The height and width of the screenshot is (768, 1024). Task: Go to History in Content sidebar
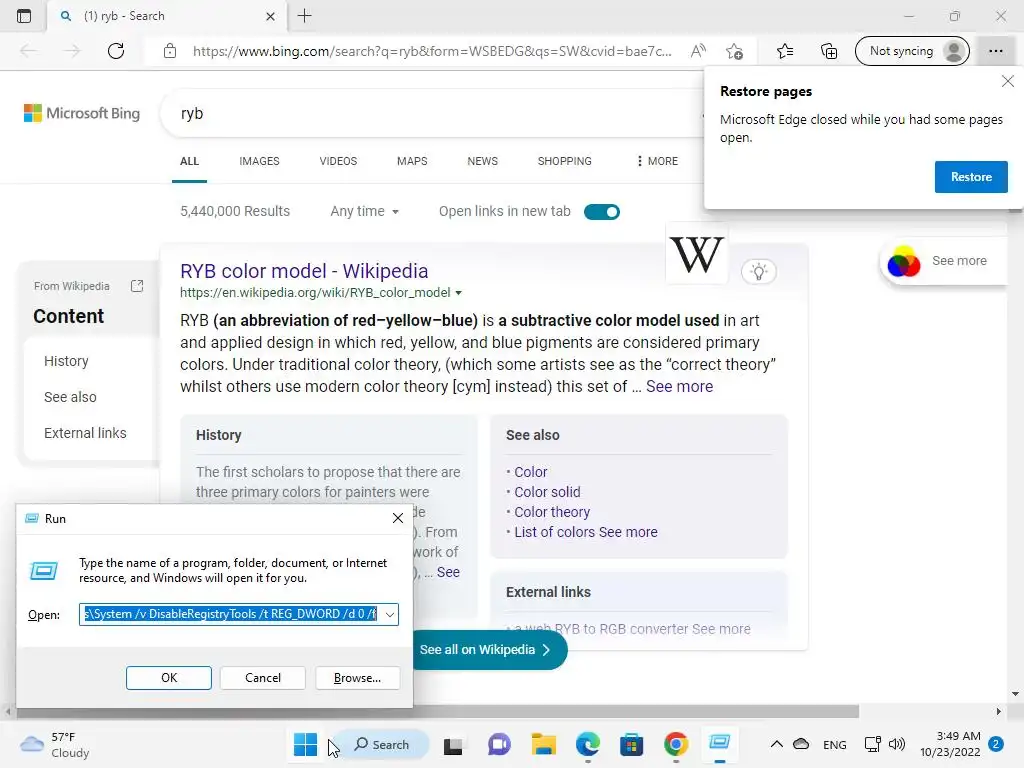tap(66, 361)
